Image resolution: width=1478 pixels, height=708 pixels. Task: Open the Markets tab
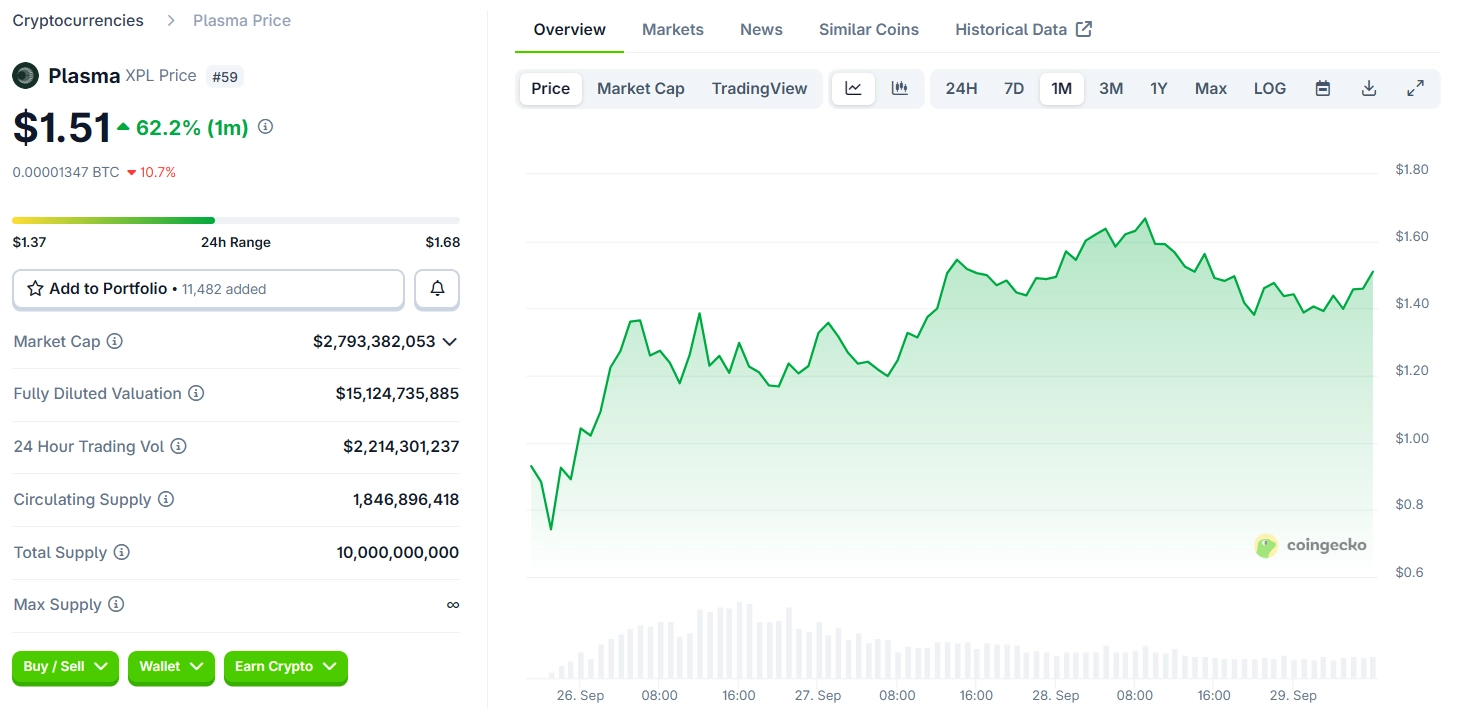coord(673,30)
